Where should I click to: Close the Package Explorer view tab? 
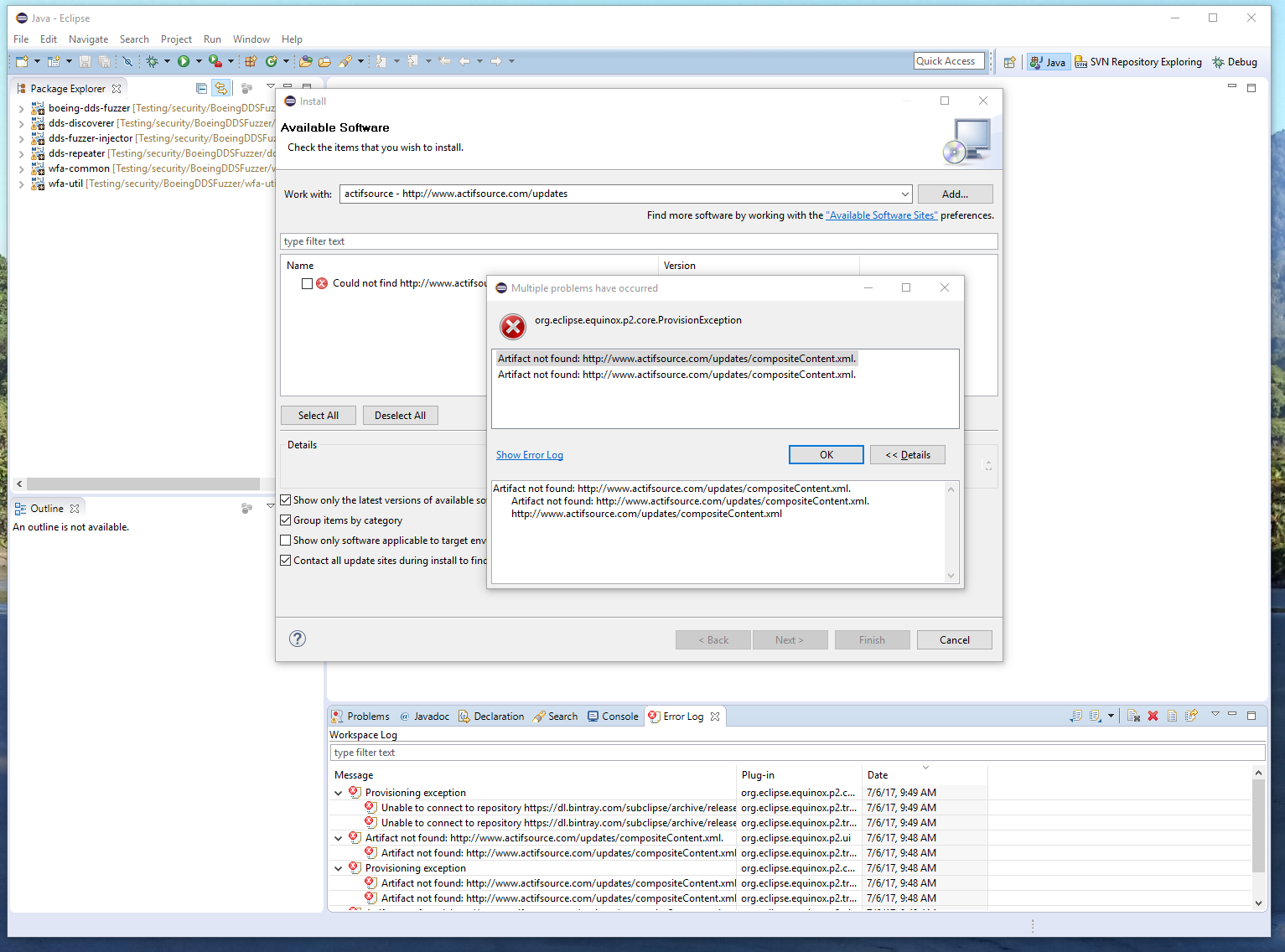click(117, 89)
